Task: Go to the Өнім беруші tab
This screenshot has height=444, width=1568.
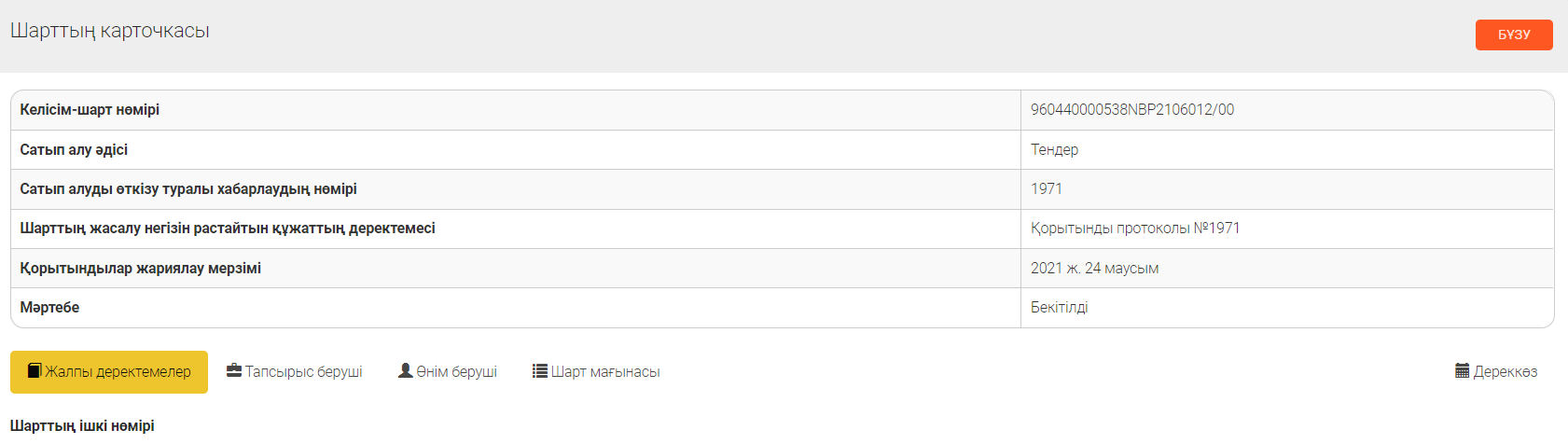Action: click(456, 372)
